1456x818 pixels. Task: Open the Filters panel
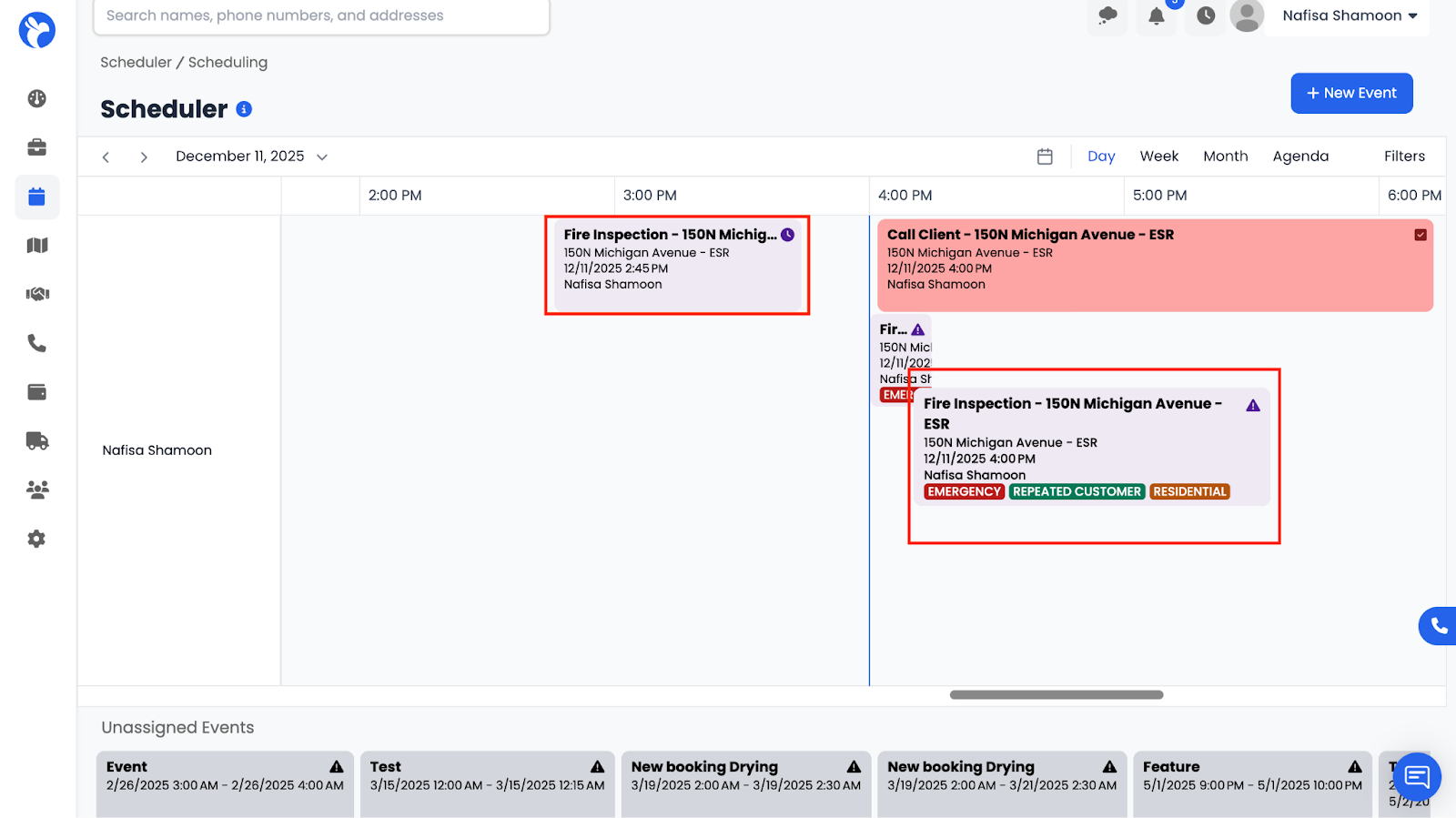[1404, 157]
